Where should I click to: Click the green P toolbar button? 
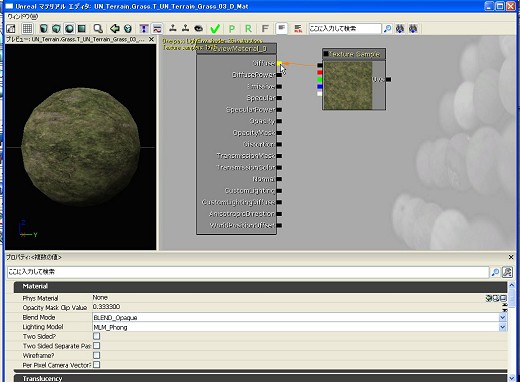(232, 29)
